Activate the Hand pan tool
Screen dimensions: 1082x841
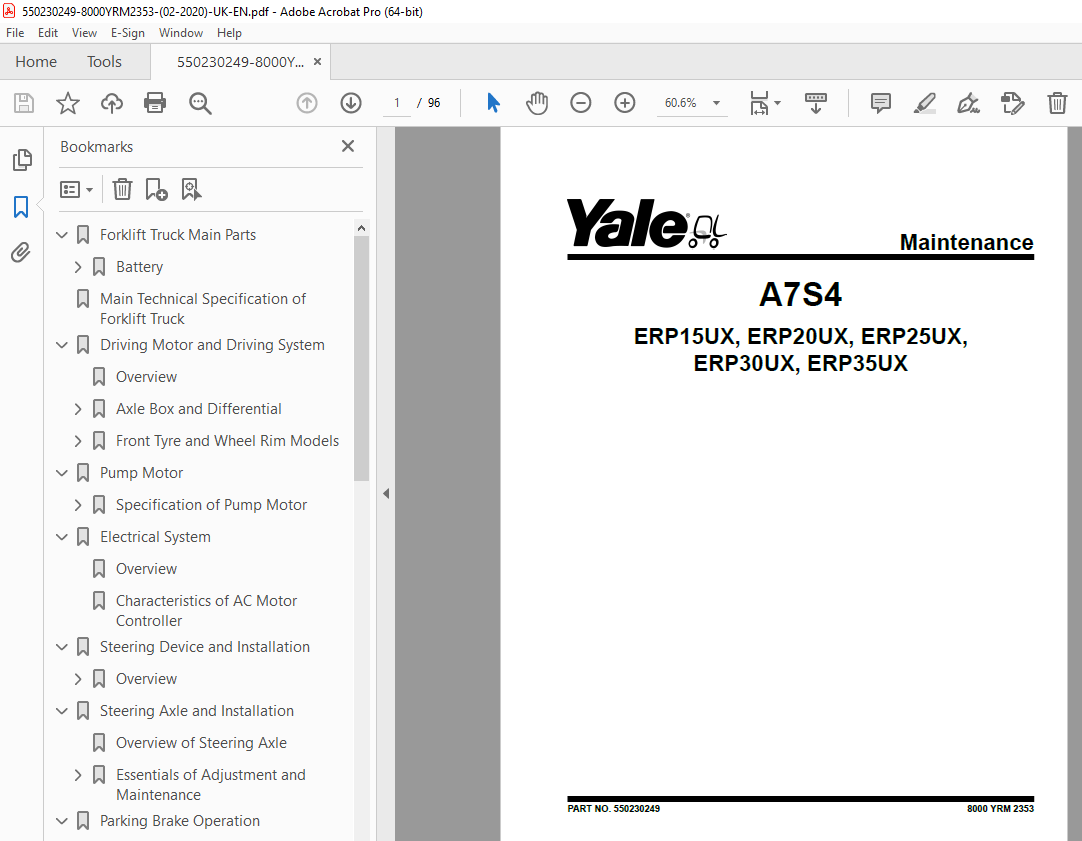(x=537, y=103)
